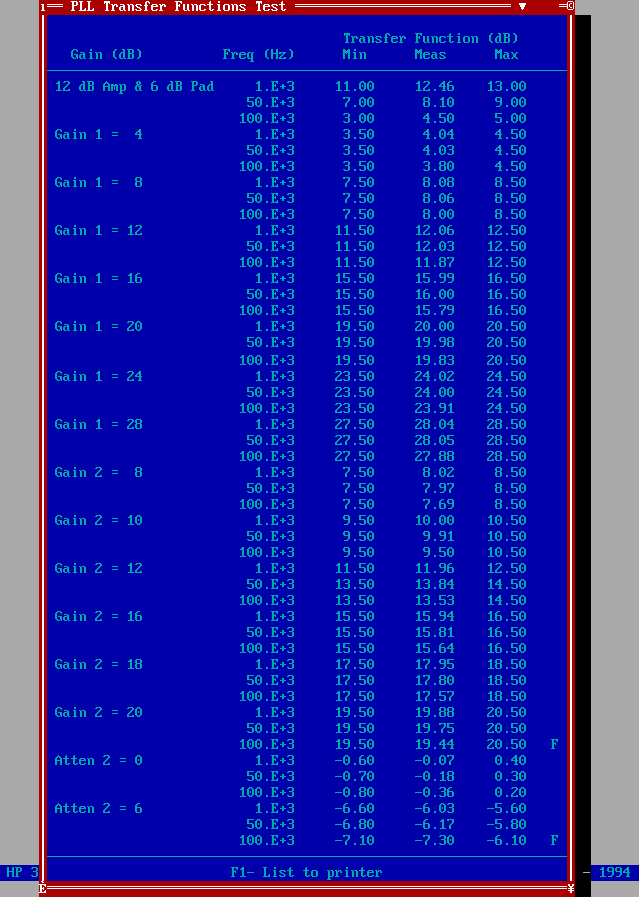
Task: Click the F fail flag on Atten 2 = 6 row
Action: point(554,840)
